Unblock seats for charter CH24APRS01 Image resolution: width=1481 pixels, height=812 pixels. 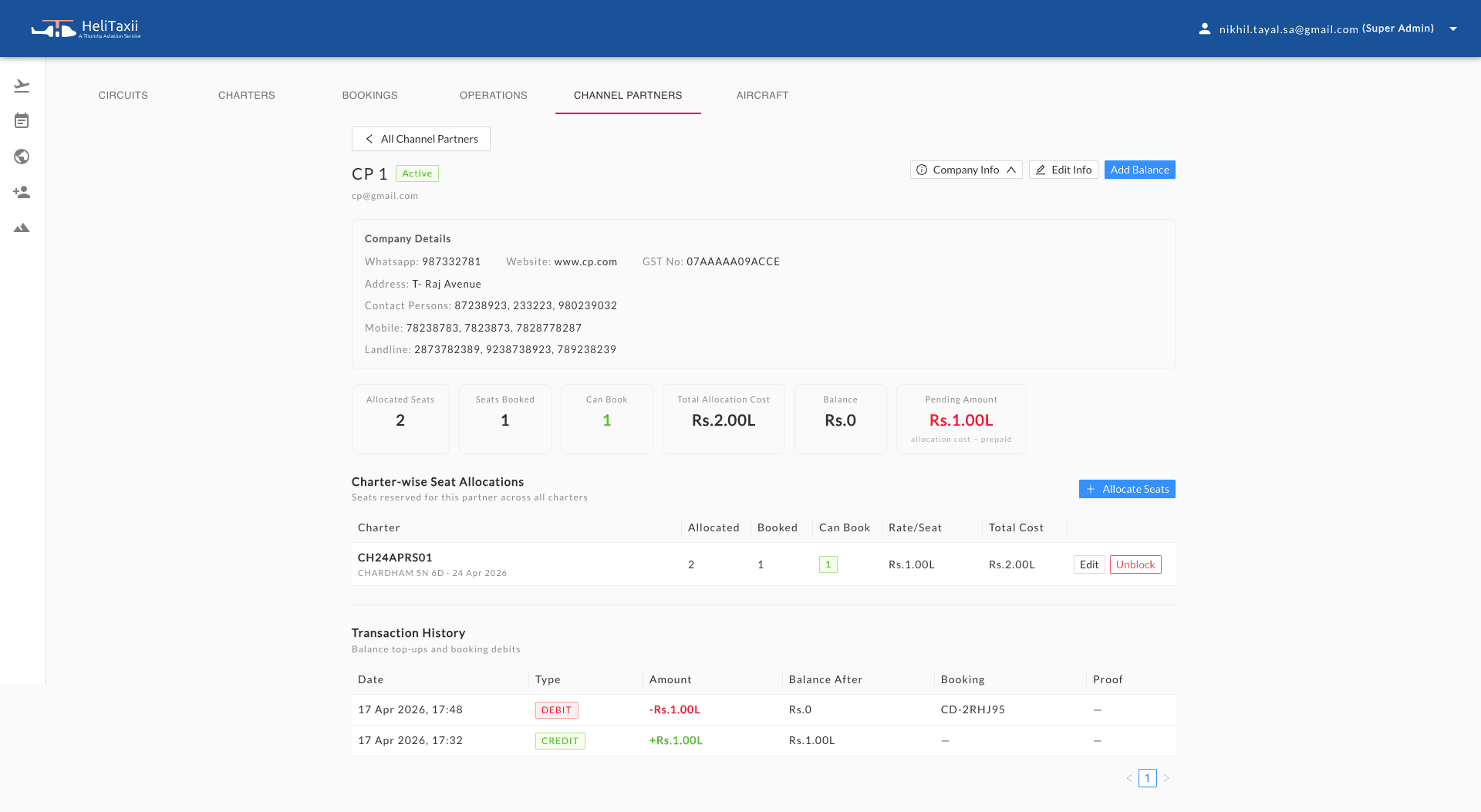pos(1135,564)
